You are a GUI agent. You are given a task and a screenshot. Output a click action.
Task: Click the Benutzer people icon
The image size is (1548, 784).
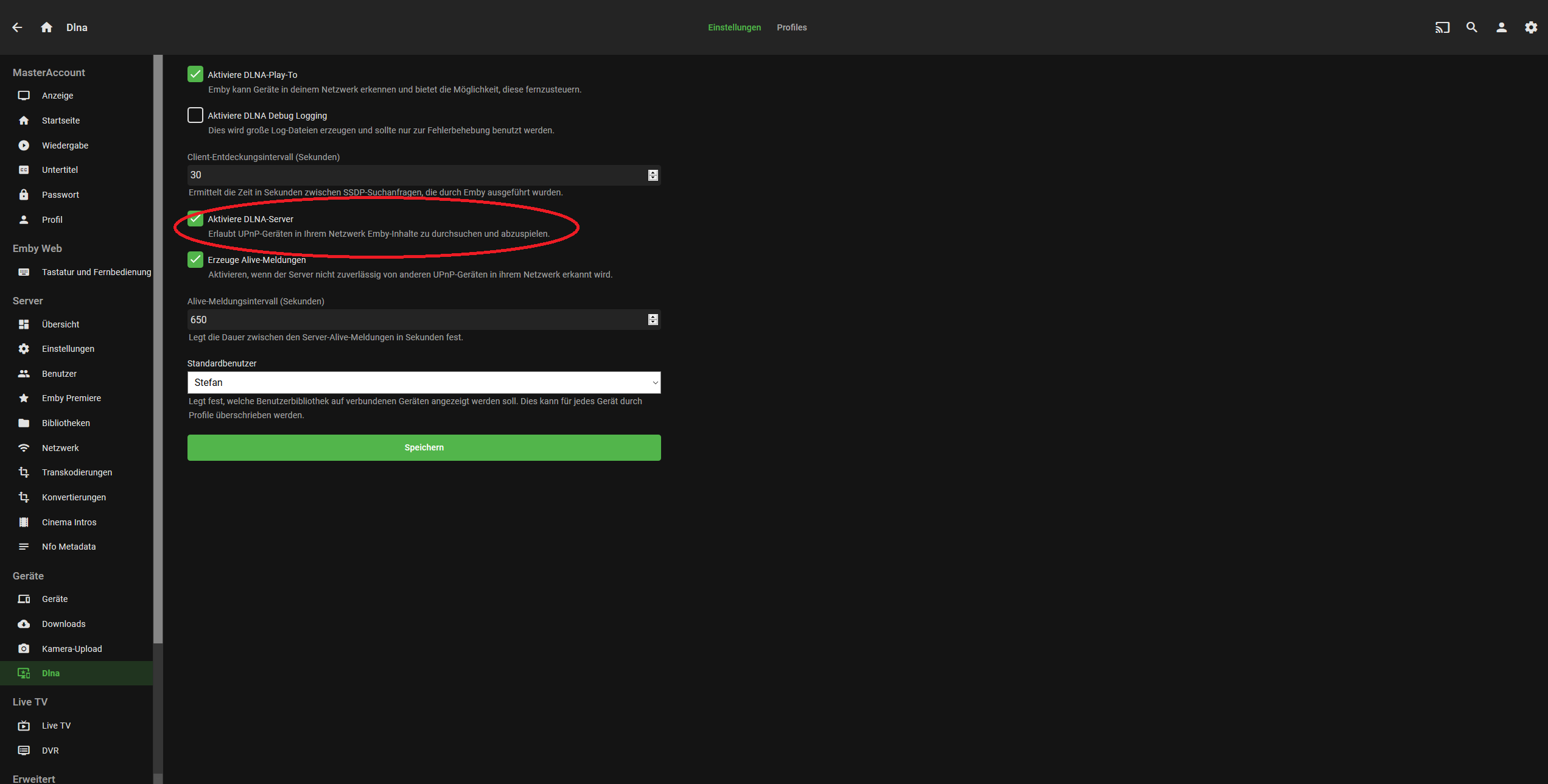click(24, 374)
